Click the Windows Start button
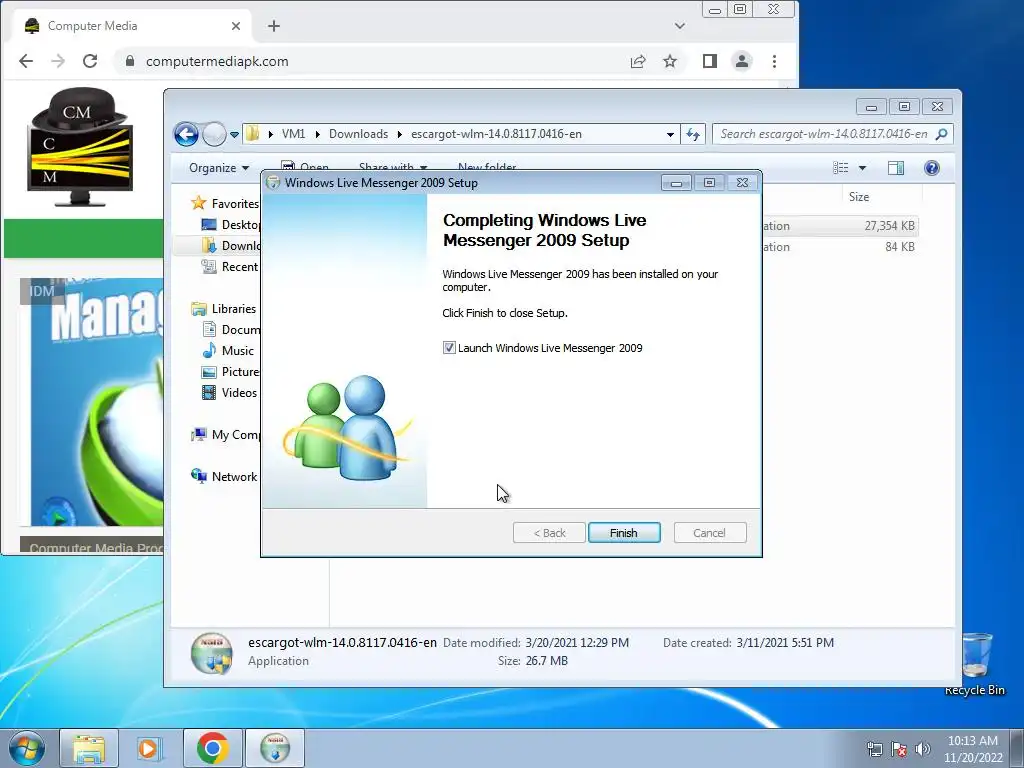Screen dimensions: 1024x768 [x=27, y=748]
